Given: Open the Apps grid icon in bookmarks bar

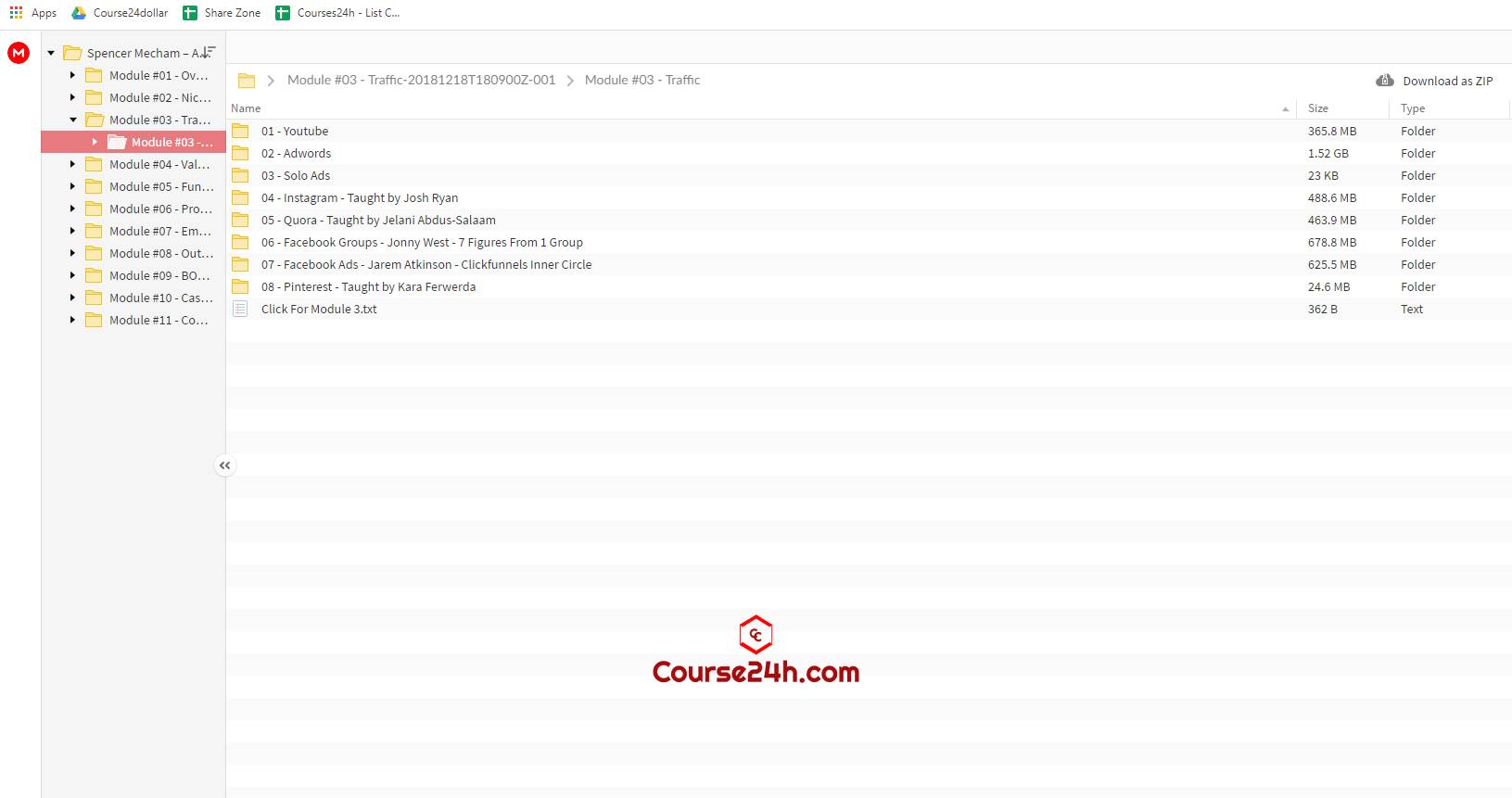Looking at the screenshot, I should tap(16, 13).
